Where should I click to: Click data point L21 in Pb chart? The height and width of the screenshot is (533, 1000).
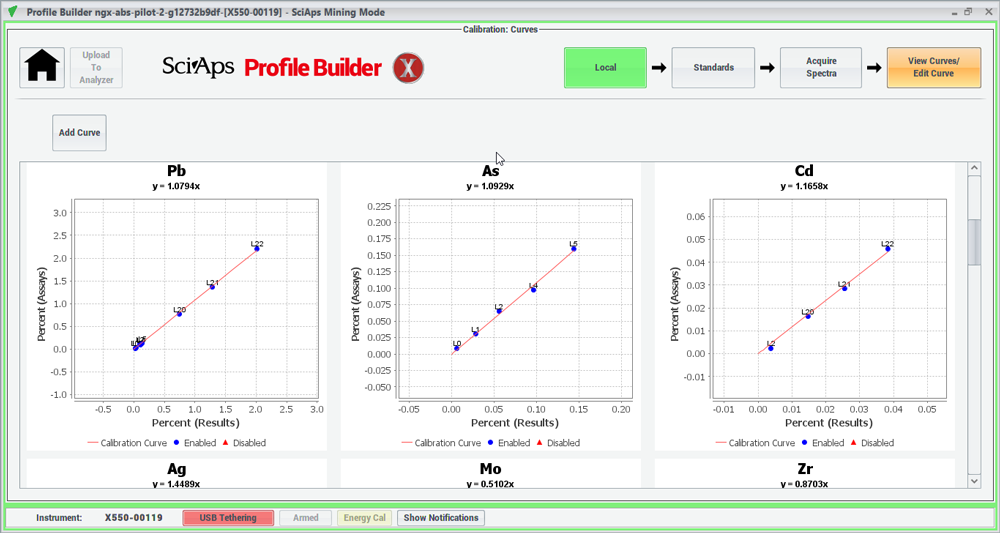pos(212,287)
